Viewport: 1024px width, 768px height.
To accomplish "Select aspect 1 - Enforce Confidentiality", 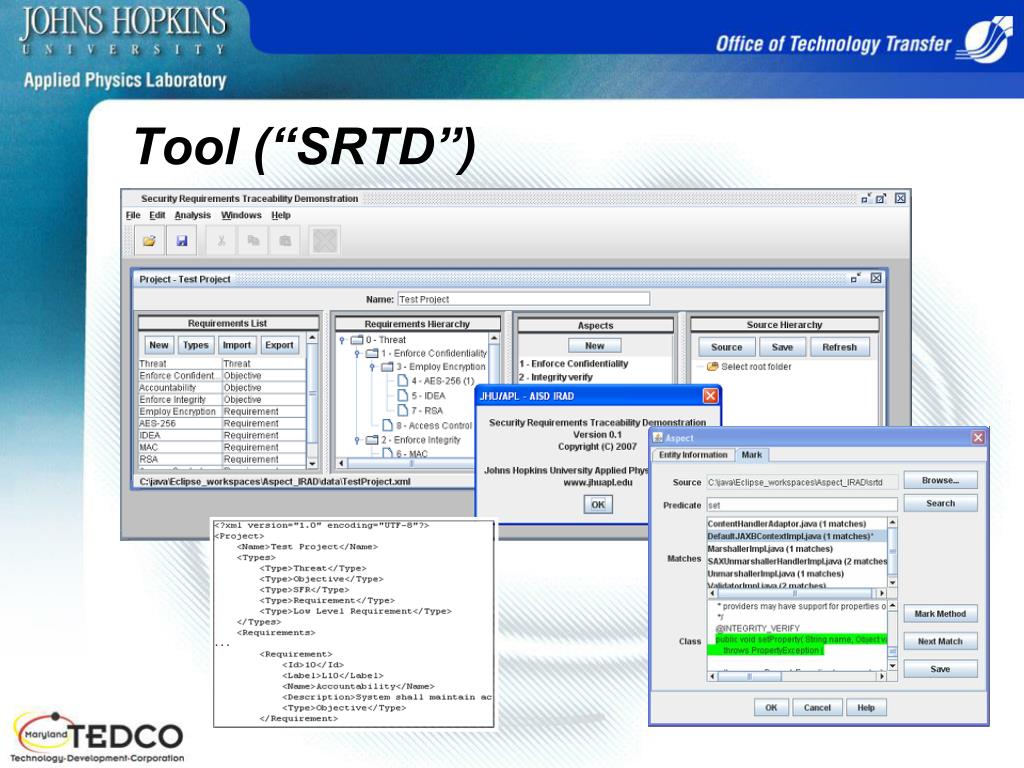I will click(x=573, y=364).
